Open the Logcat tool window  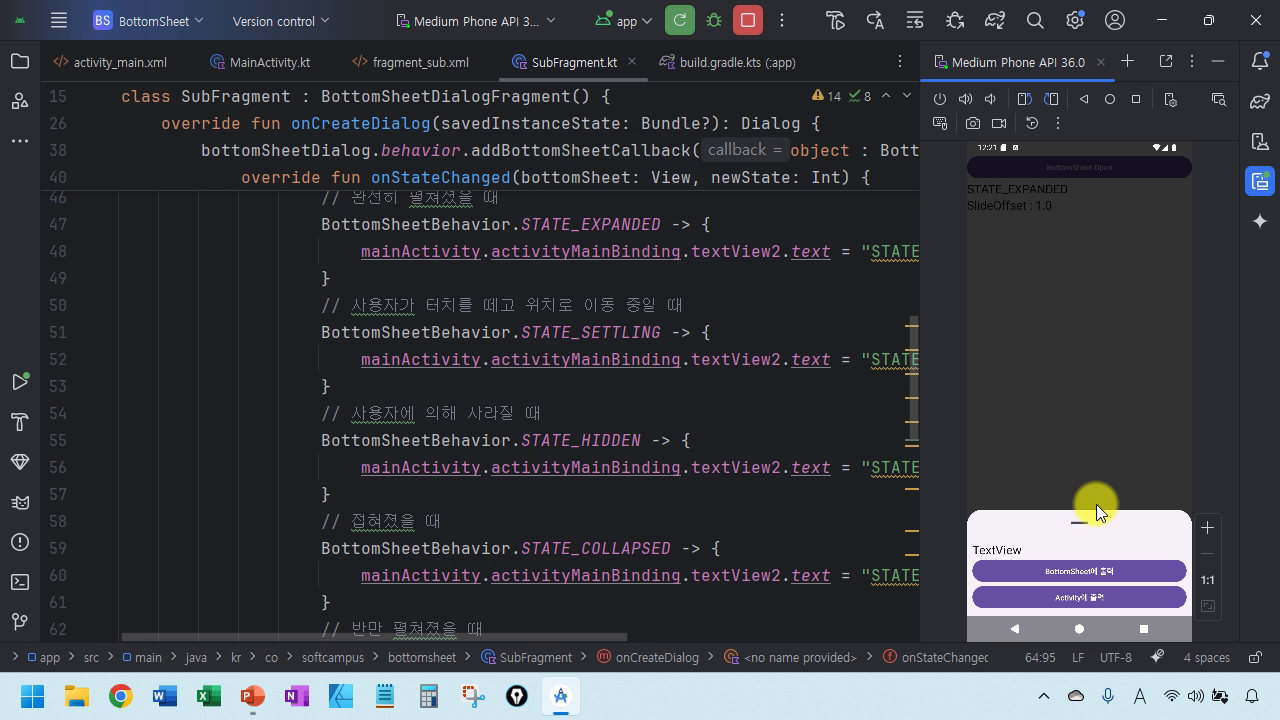(x=19, y=502)
